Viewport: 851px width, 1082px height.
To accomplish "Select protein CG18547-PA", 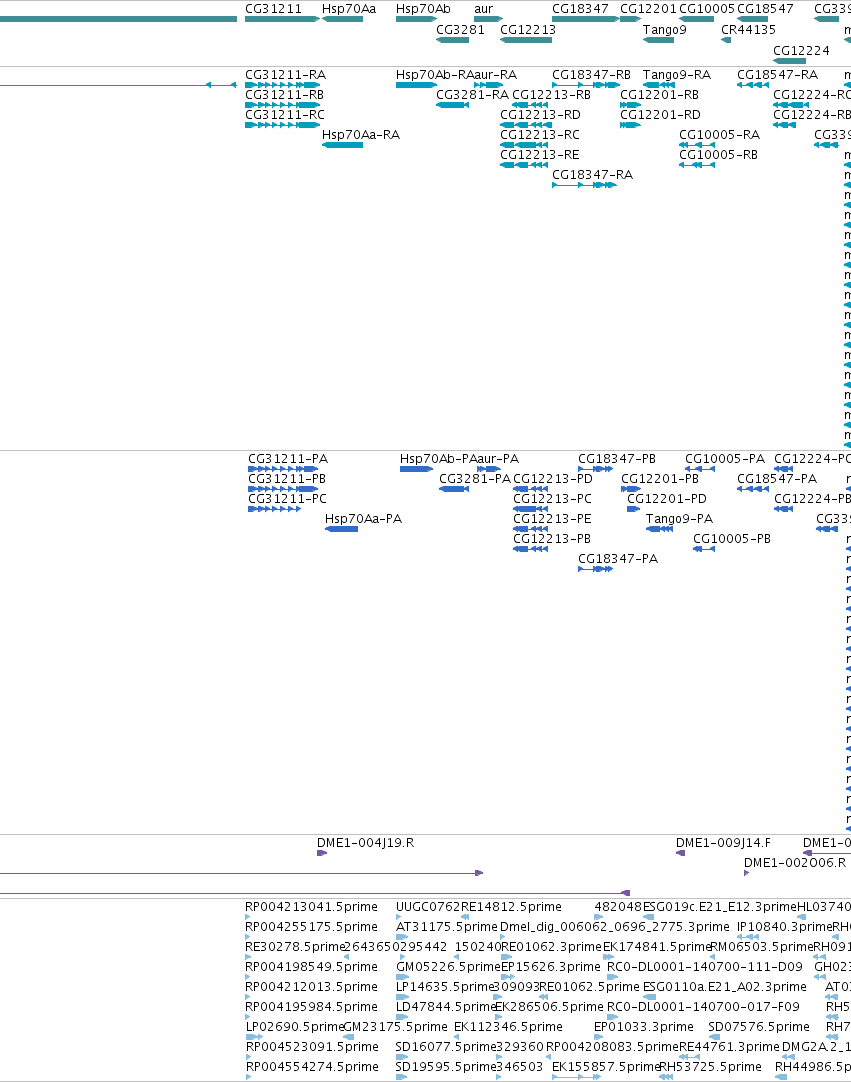I will tap(777, 479).
